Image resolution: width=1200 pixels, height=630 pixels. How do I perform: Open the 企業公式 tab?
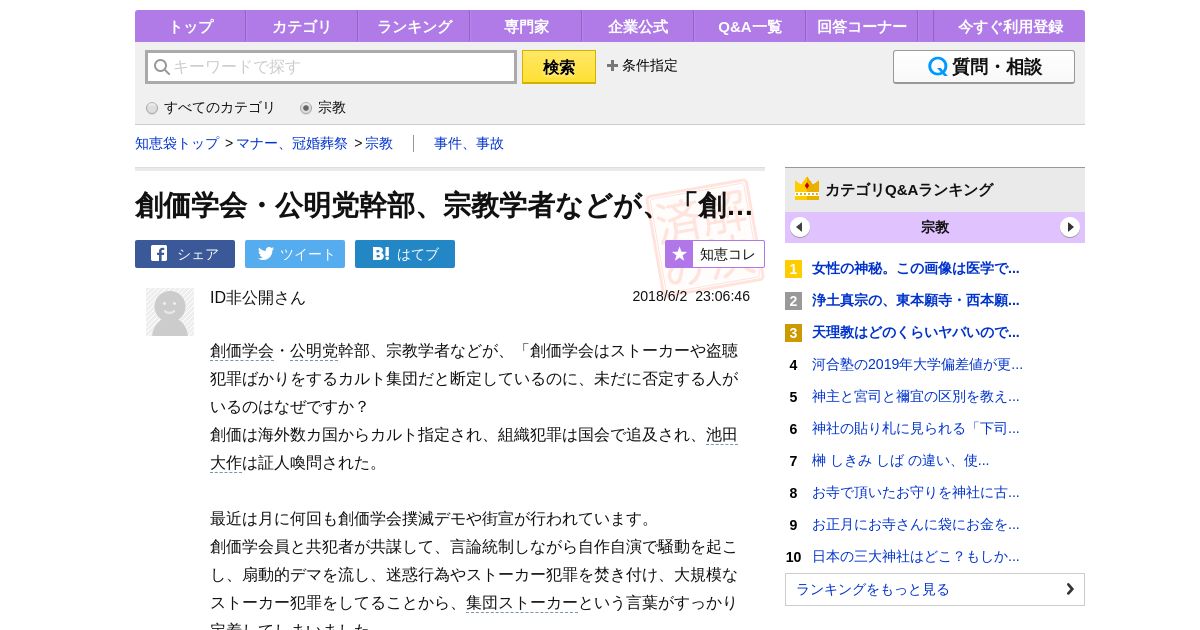pos(637,27)
